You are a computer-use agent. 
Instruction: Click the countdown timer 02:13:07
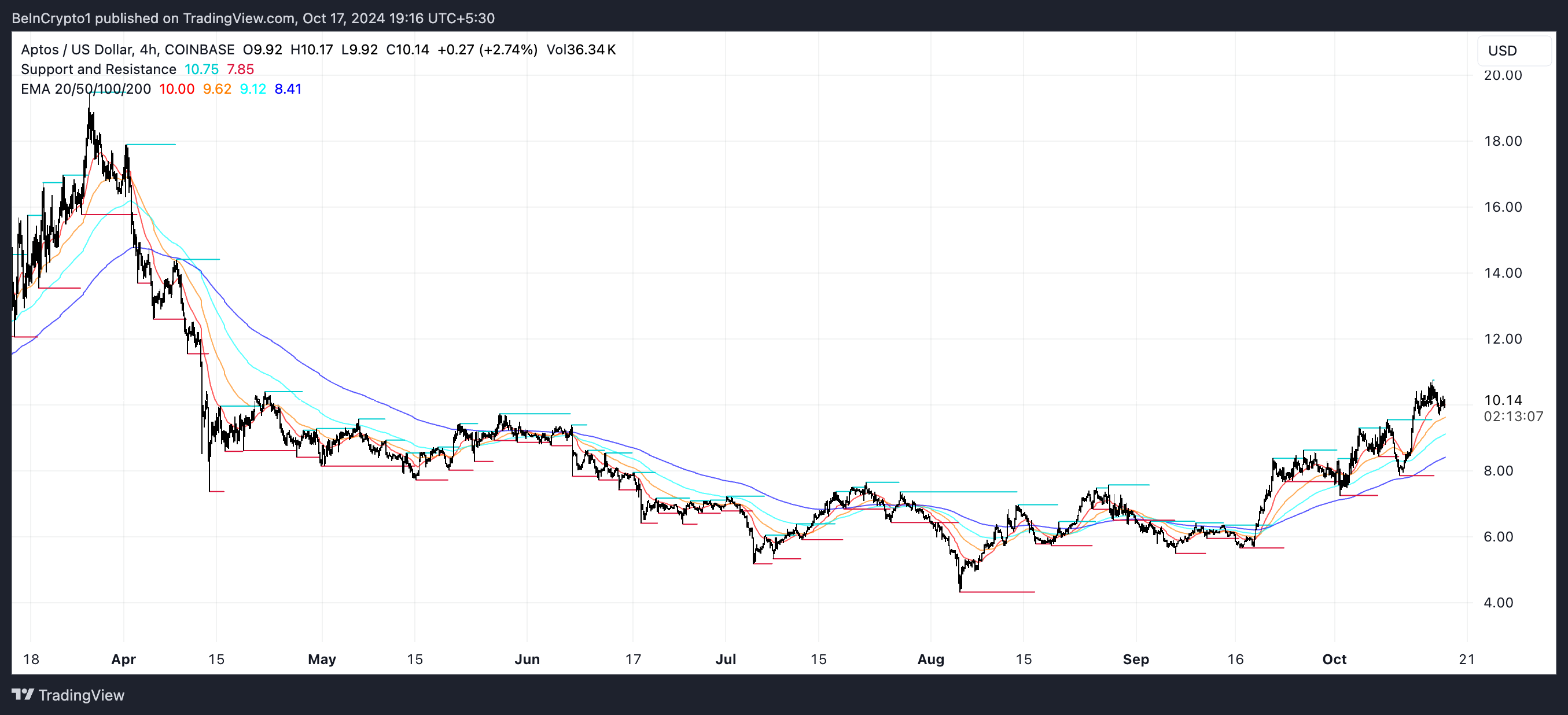click(1513, 417)
